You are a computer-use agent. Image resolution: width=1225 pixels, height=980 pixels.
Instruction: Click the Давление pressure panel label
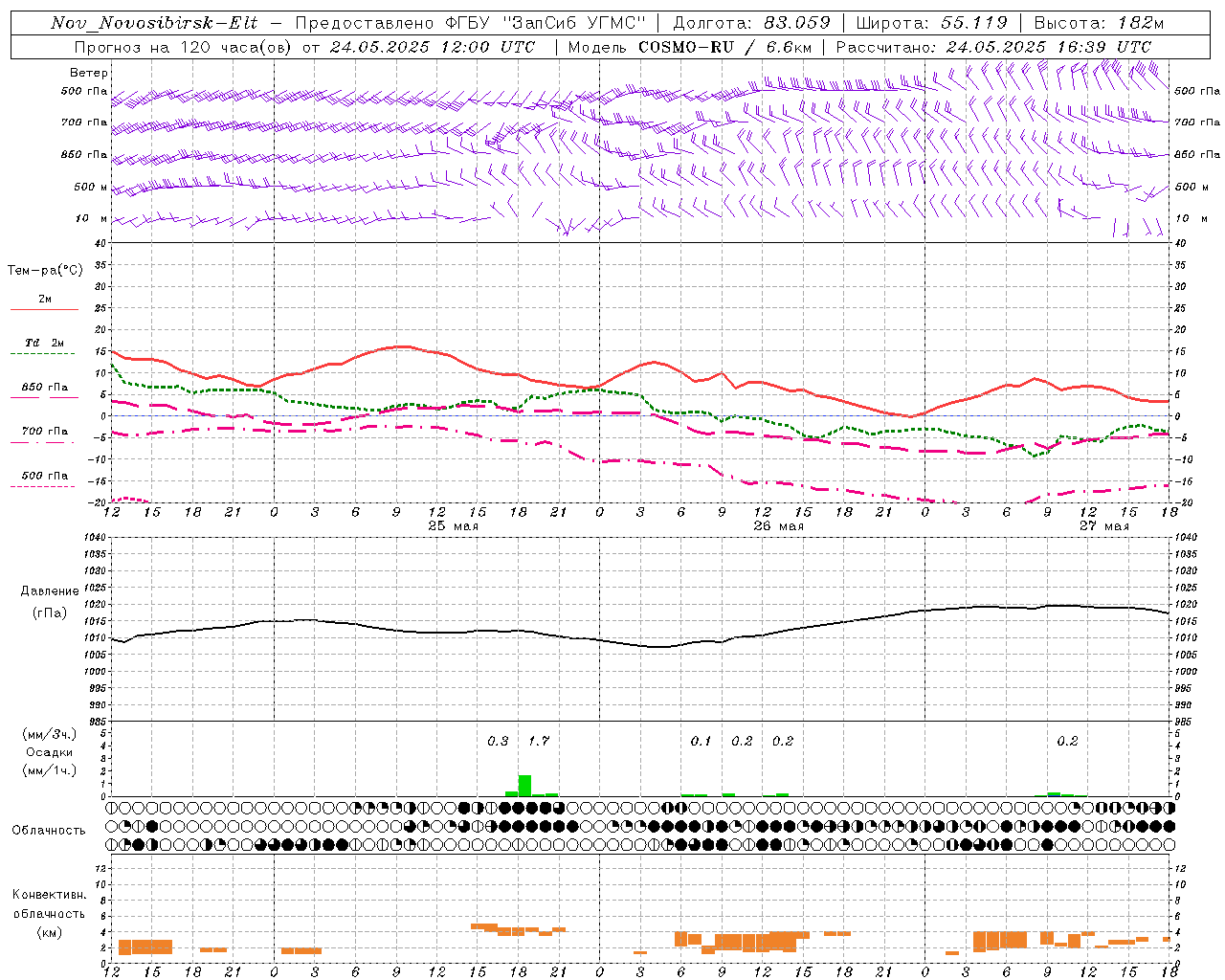[x=50, y=591]
